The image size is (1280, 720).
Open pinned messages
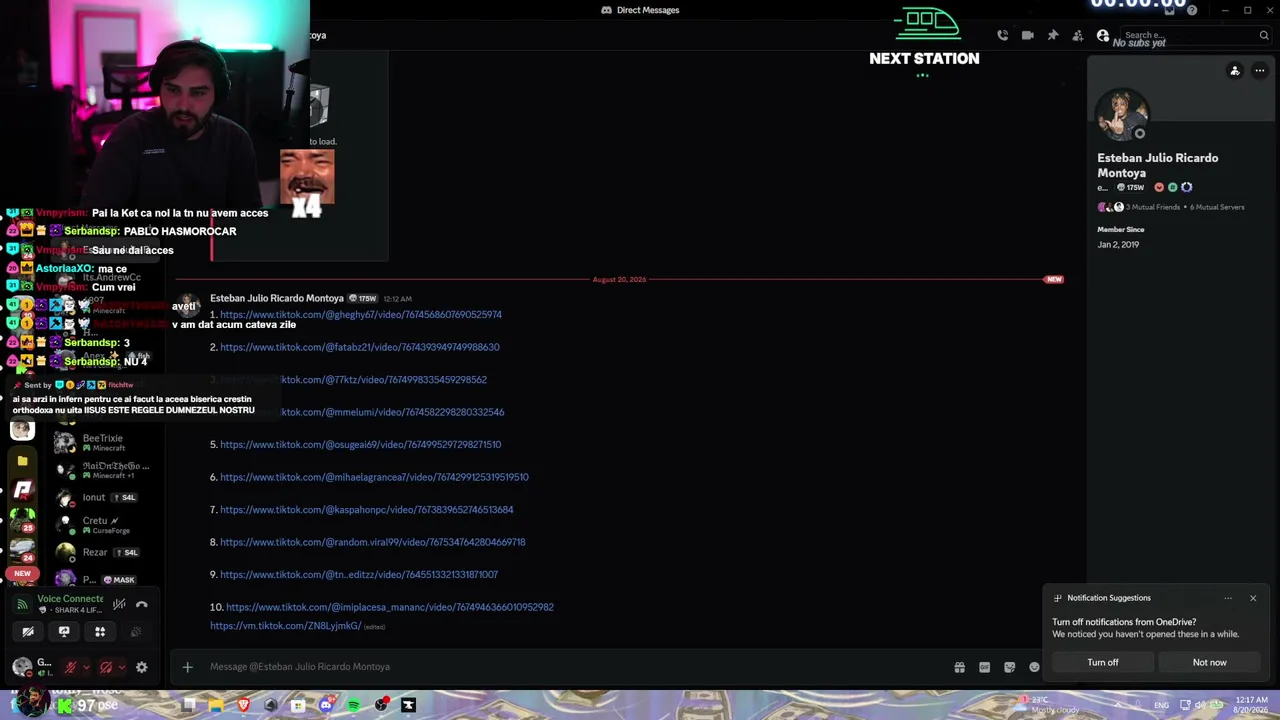(1053, 35)
